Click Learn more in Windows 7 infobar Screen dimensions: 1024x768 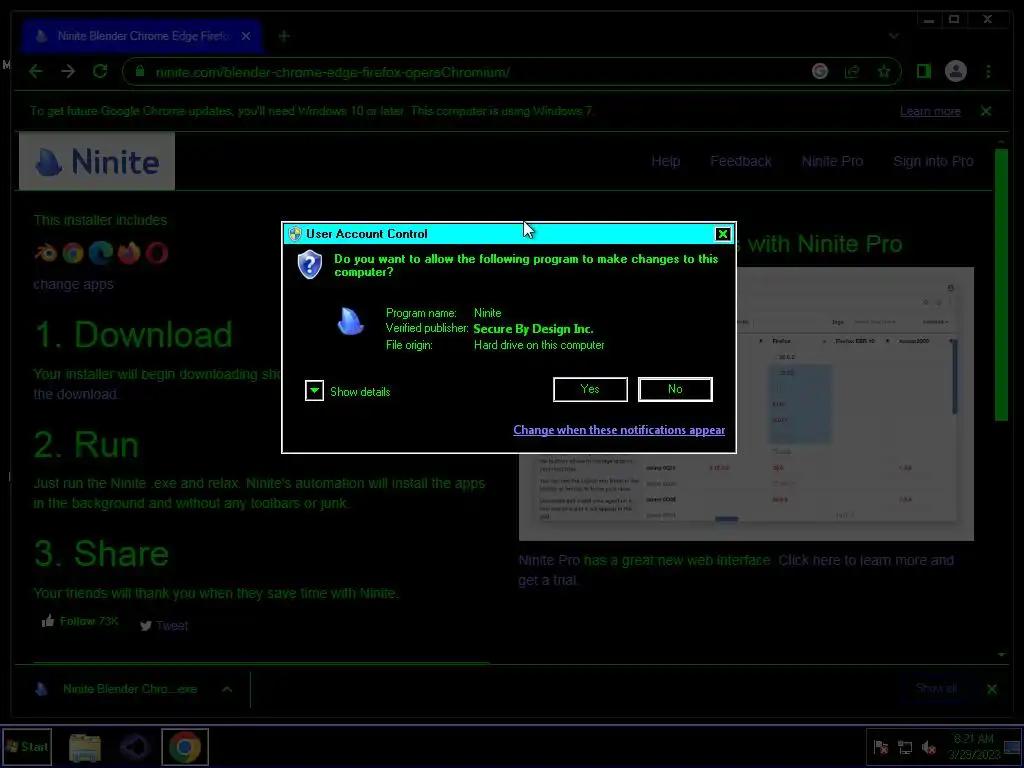pos(930,111)
